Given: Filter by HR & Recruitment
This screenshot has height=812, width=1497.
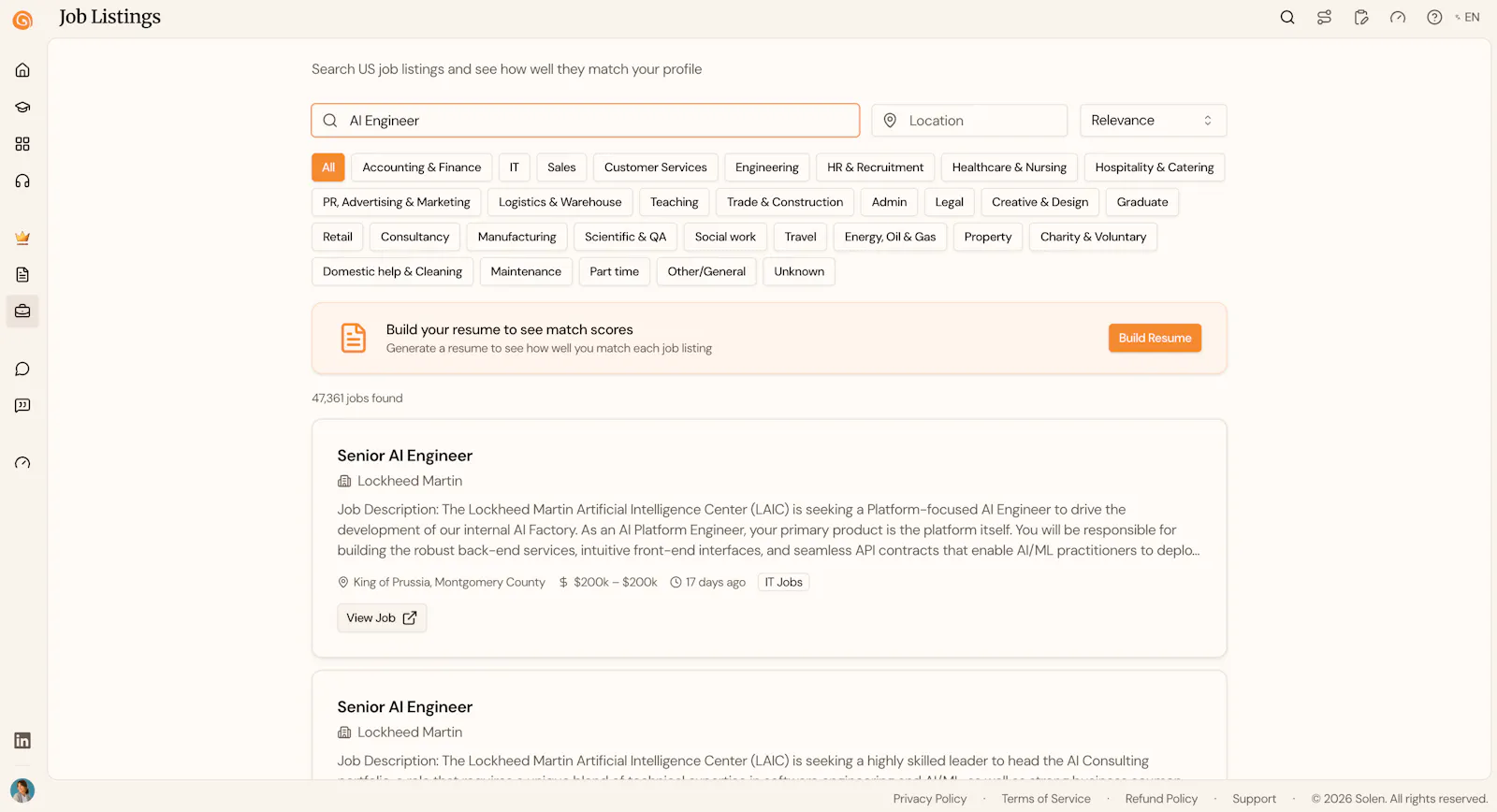Looking at the screenshot, I should [x=875, y=167].
